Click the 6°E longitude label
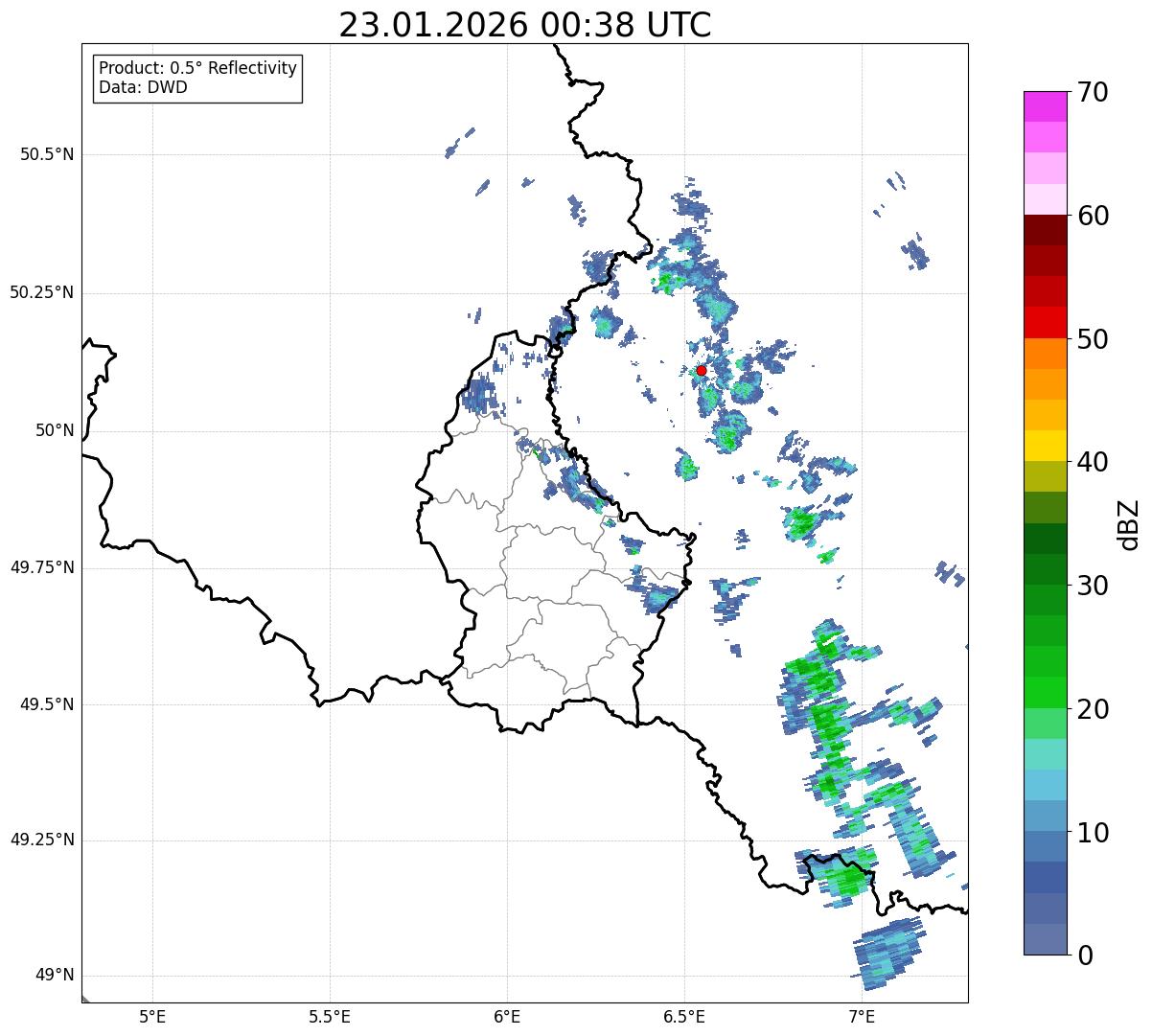This screenshot has width=1152, height=1036. pyautogui.click(x=507, y=1016)
